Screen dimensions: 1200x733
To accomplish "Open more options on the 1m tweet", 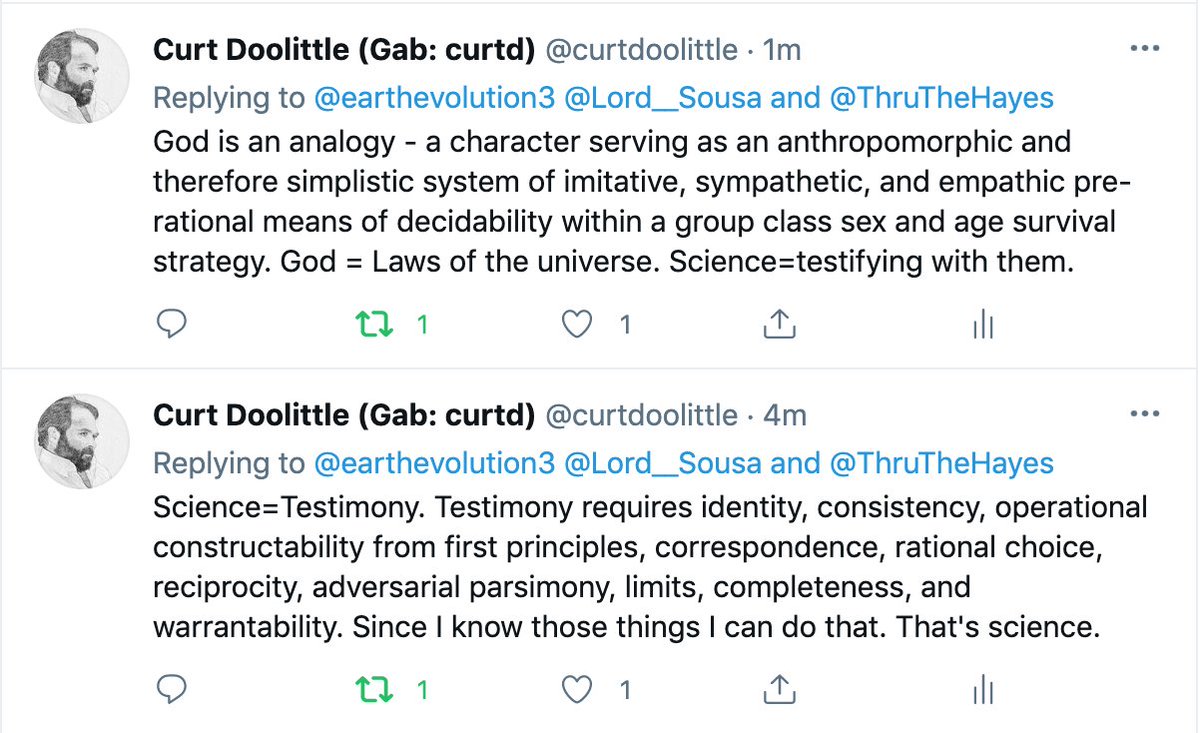I will 1144,49.
